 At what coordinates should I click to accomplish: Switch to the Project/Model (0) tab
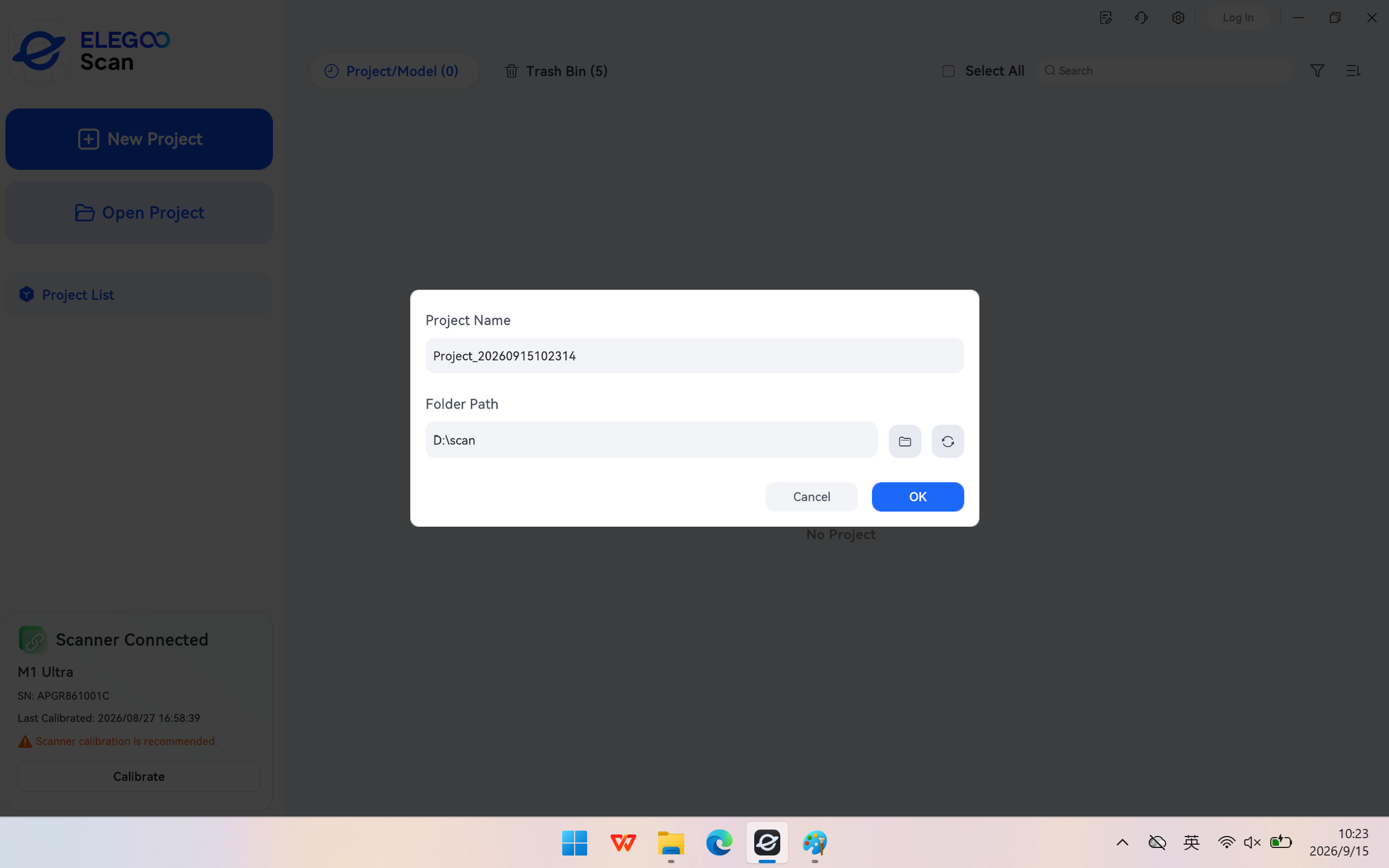(x=393, y=71)
